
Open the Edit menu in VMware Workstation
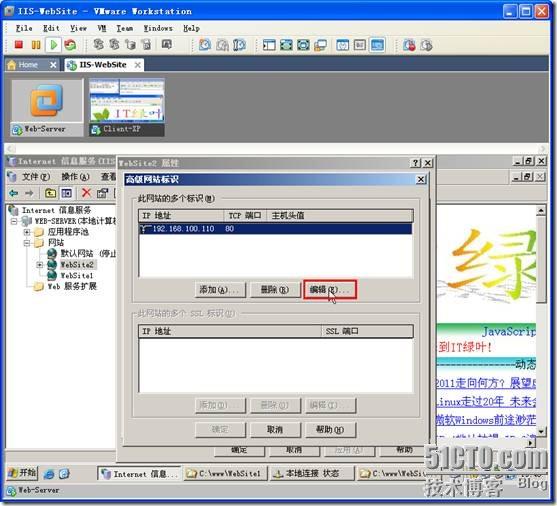pyautogui.click(x=51, y=28)
